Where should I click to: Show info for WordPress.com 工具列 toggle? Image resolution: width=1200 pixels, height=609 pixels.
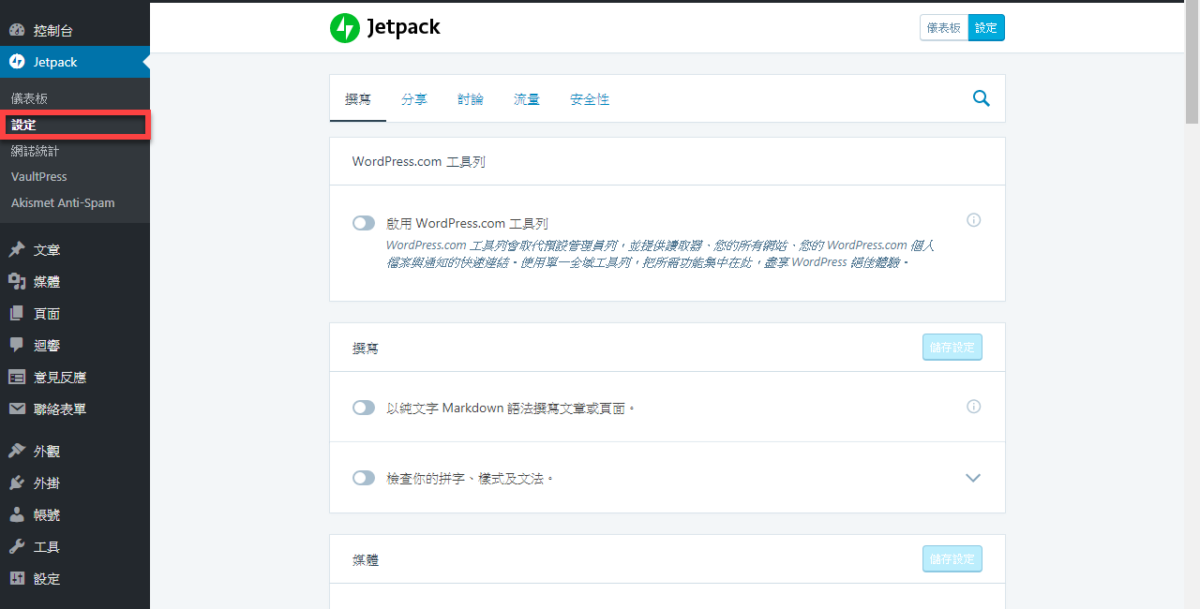pyautogui.click(x=974, y=220)
